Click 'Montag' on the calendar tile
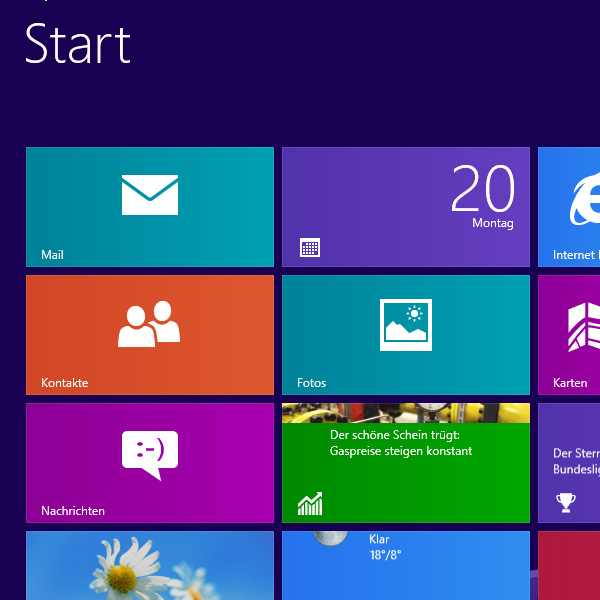 [x=492, y=223]
